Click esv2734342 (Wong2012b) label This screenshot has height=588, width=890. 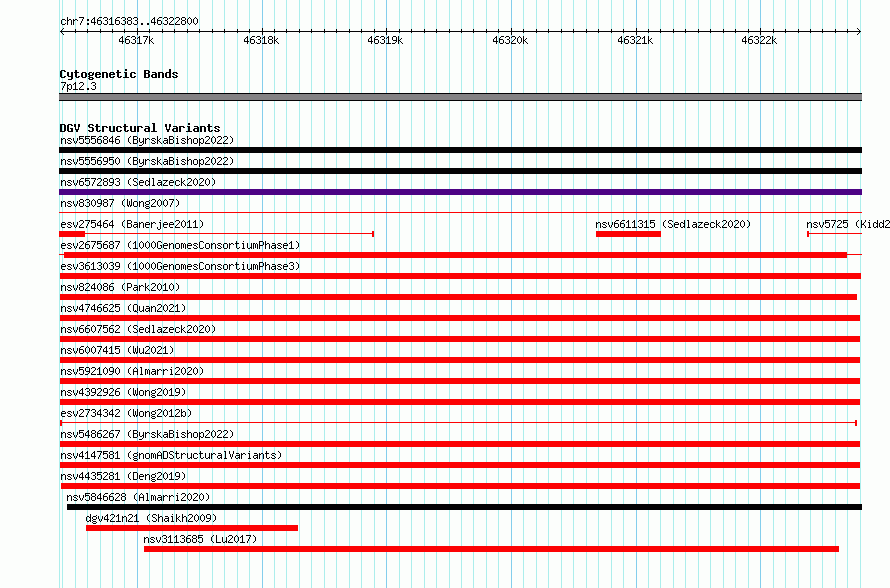(x=126, y=413)
